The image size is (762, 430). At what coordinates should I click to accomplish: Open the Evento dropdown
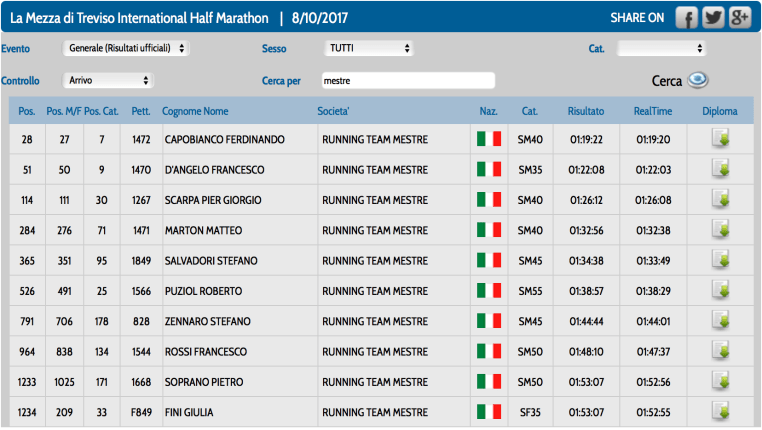(126, 48)
